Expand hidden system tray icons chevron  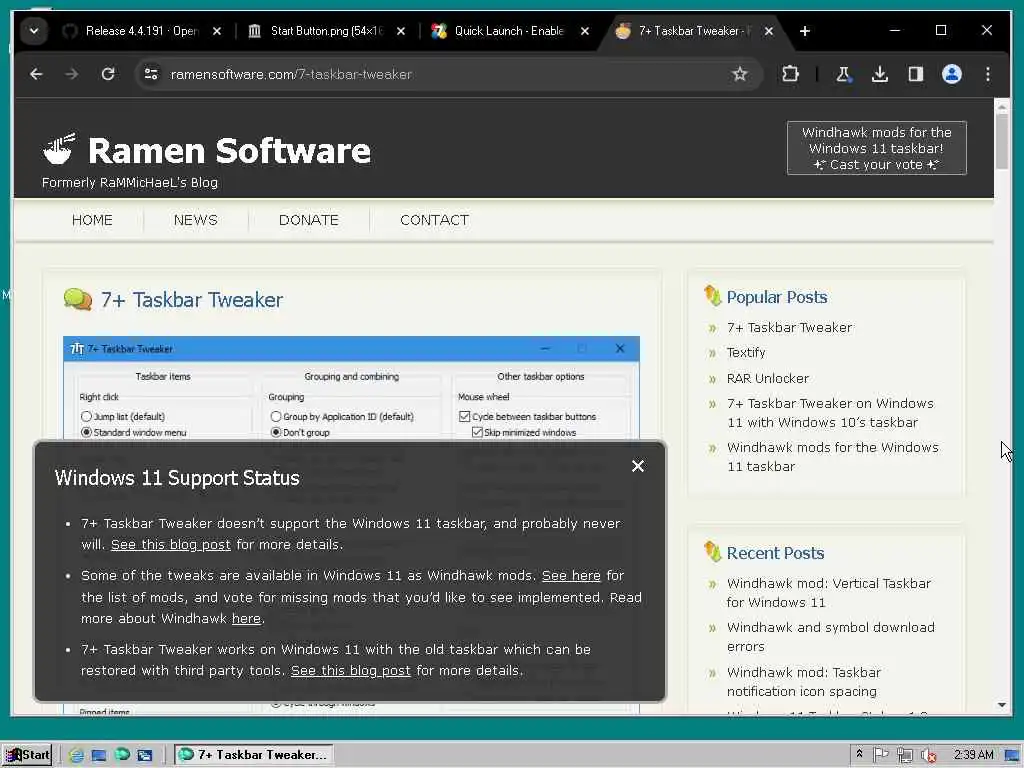pos(859,754)
